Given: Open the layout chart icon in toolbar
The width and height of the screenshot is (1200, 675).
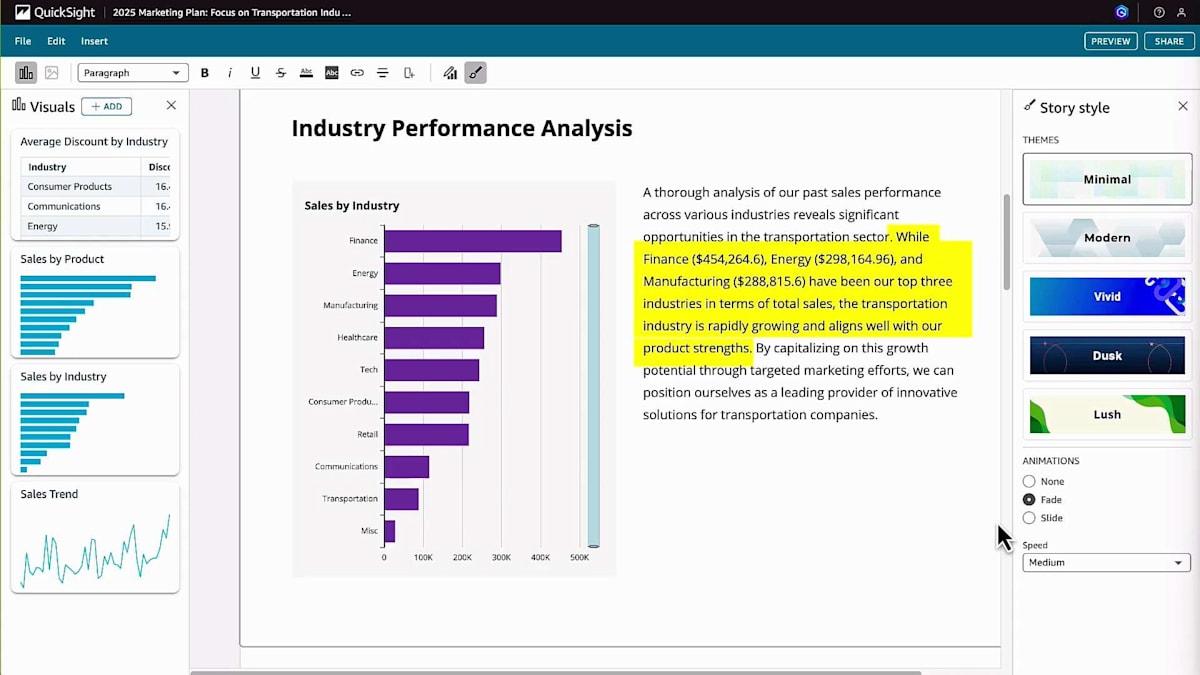Looking at the screenshot, I should pyautogui.click(x=450, y=73).
